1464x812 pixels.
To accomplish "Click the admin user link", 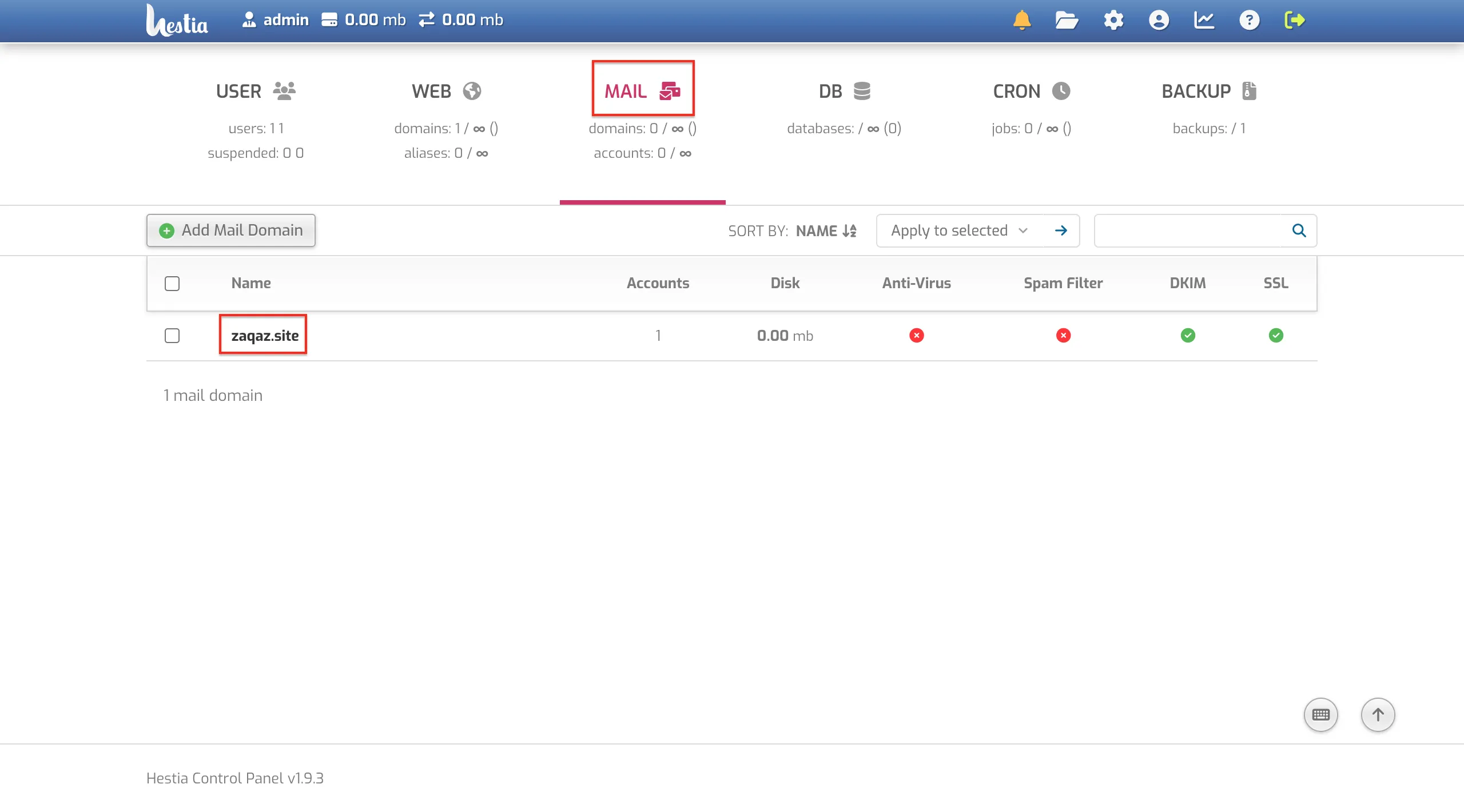I will [x=275, y=20].
